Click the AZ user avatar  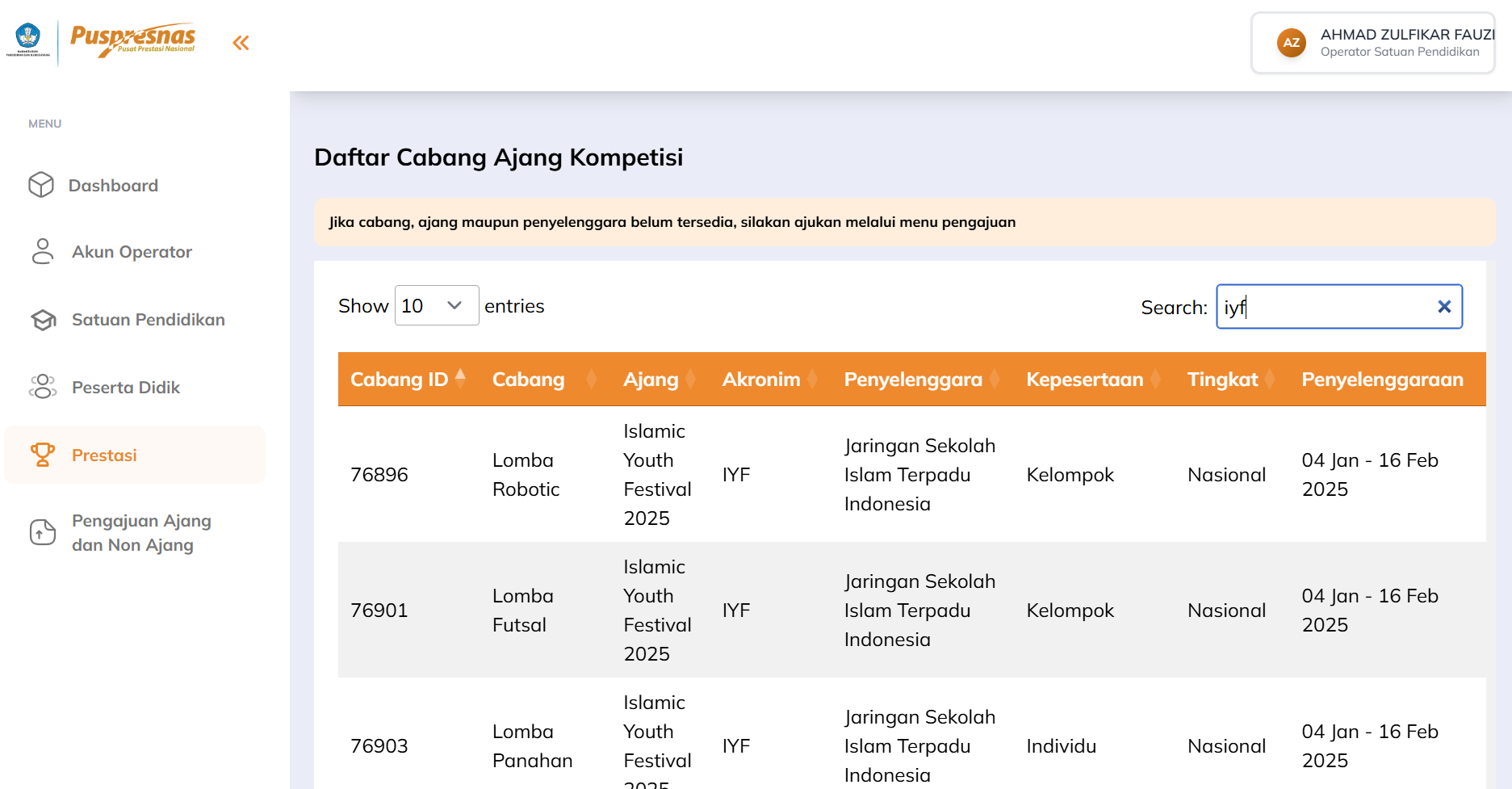(x=1291, y=43)
